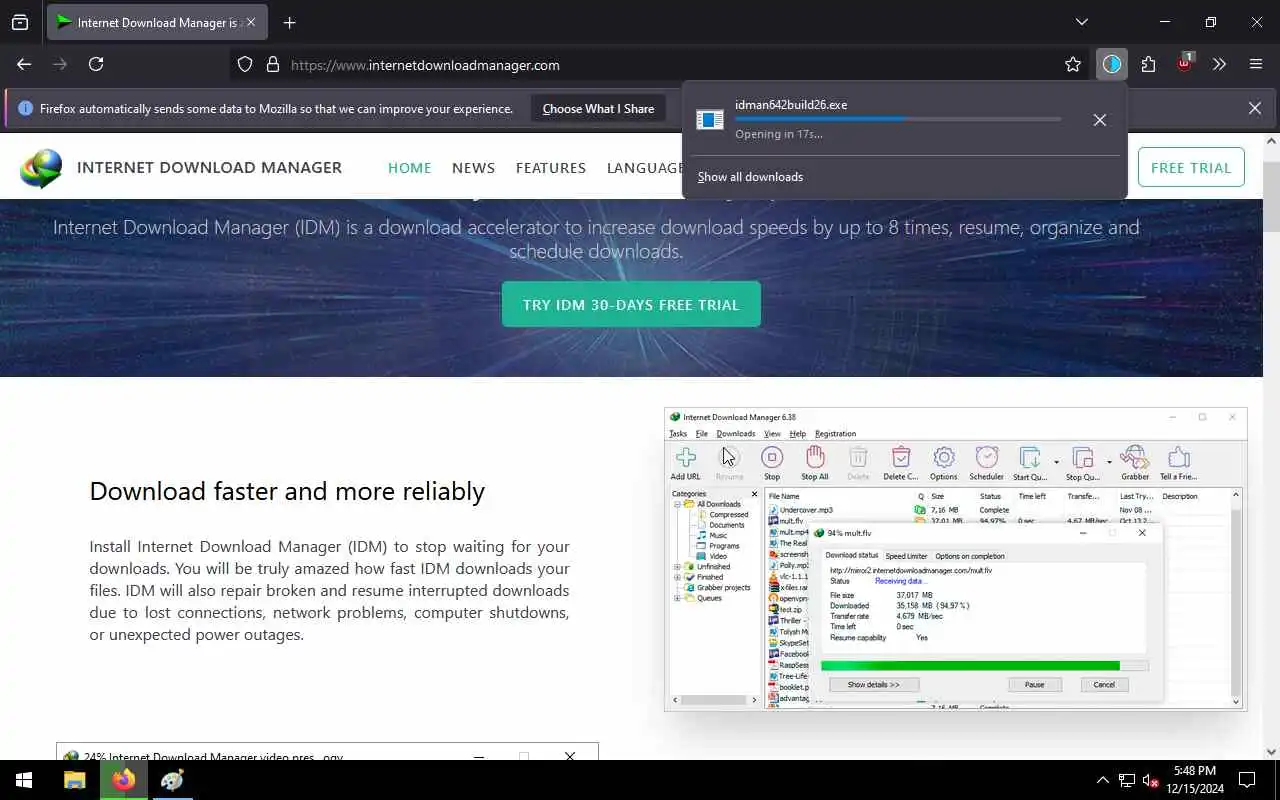Click the page vertical scrollbar thumb
The image size is (1280, 800).
coord(1271,195)
